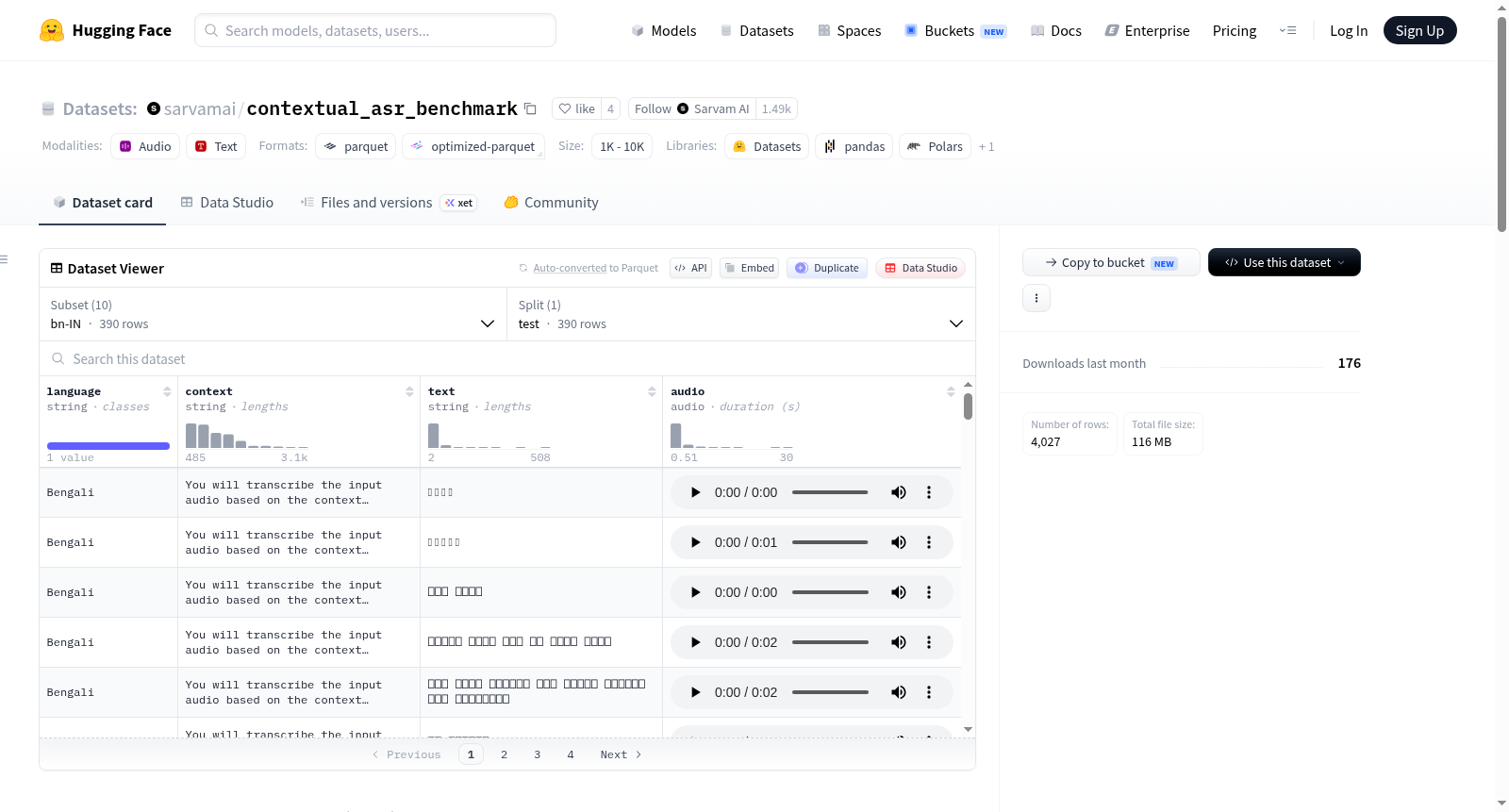Open Spaces in top navigation
Screen dimensions: 1509x812
point(849,31)
